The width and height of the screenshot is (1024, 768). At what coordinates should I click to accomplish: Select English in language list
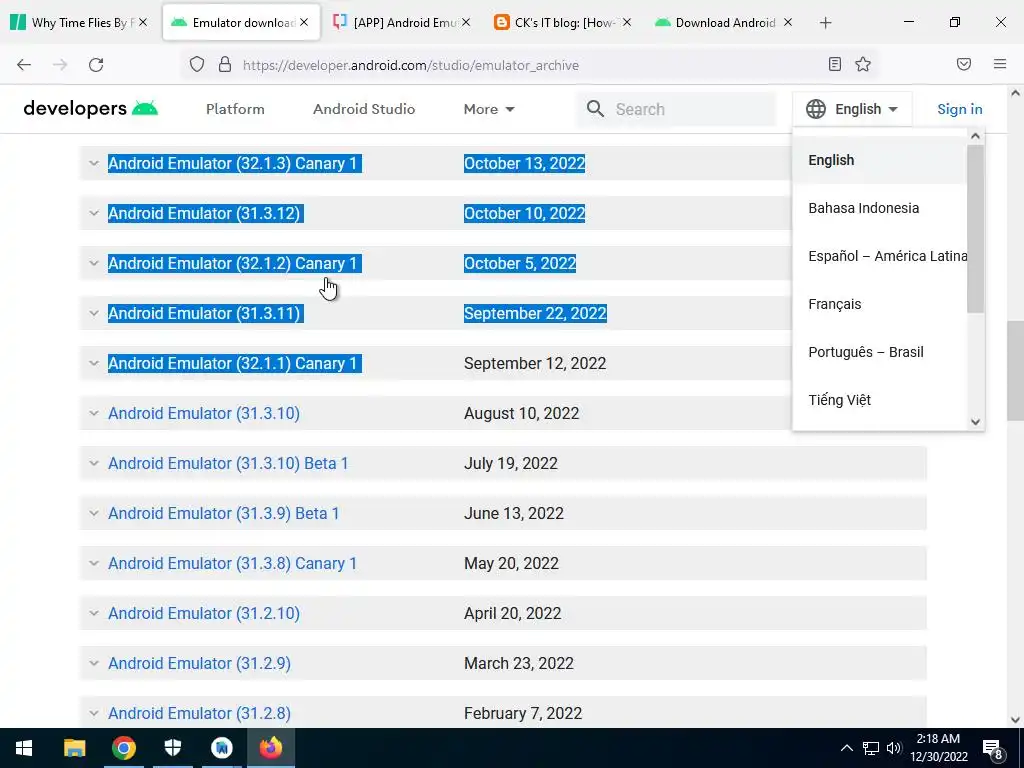pos(879,160)
